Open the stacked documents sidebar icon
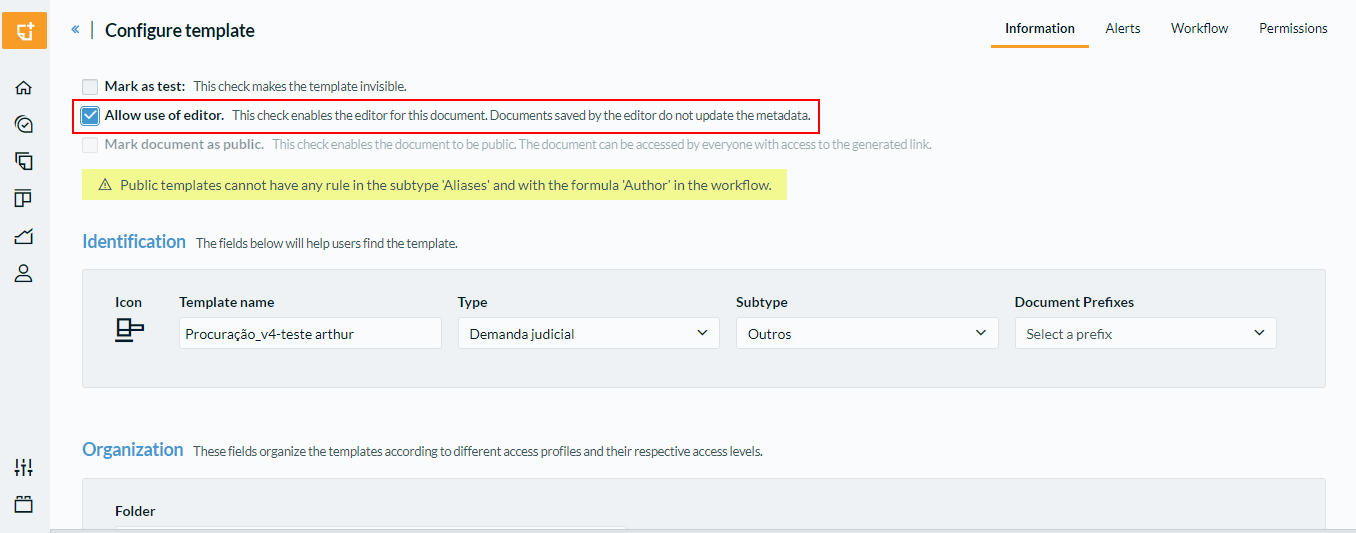The image size is (1356, 533). tap(24, 161)
